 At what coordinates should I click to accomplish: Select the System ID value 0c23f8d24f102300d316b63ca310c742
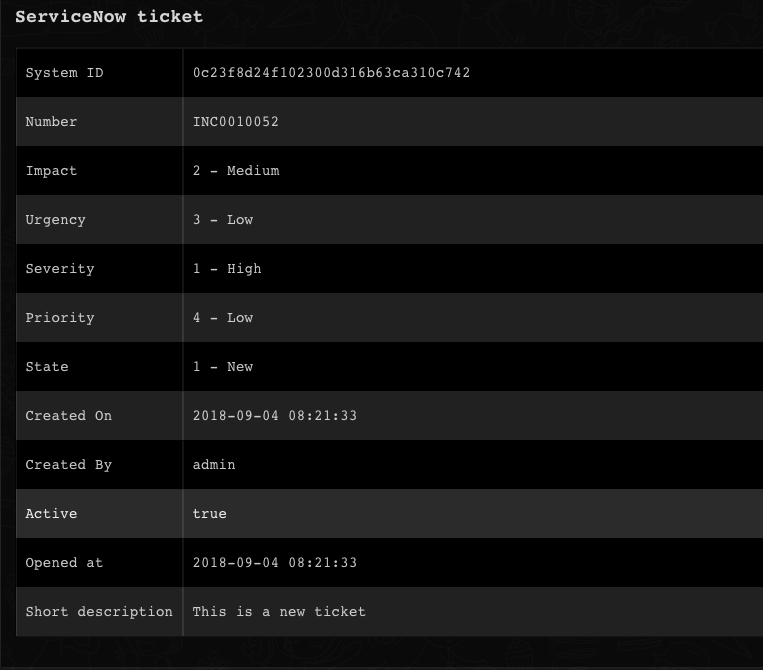331,73
